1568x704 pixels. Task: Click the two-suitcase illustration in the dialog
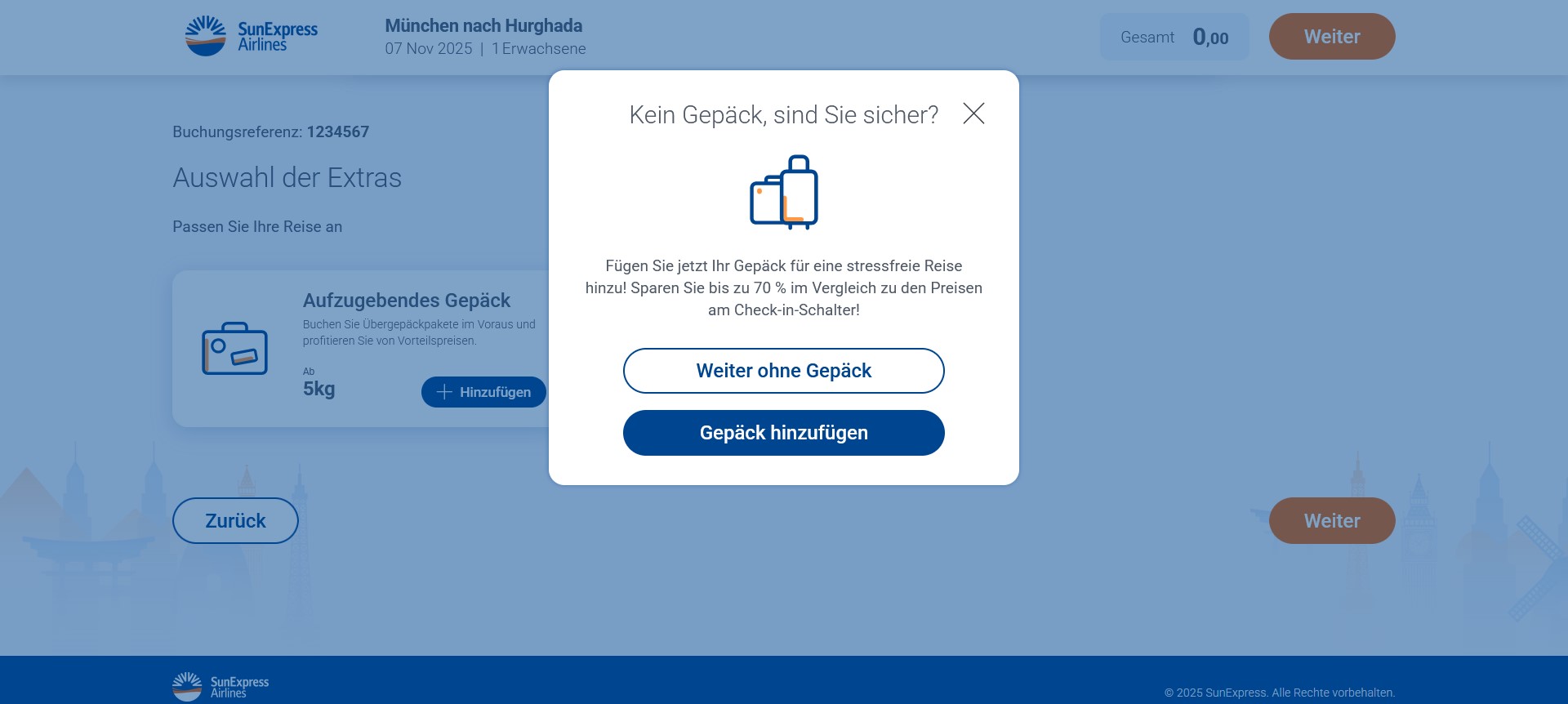tap(784, 193)
